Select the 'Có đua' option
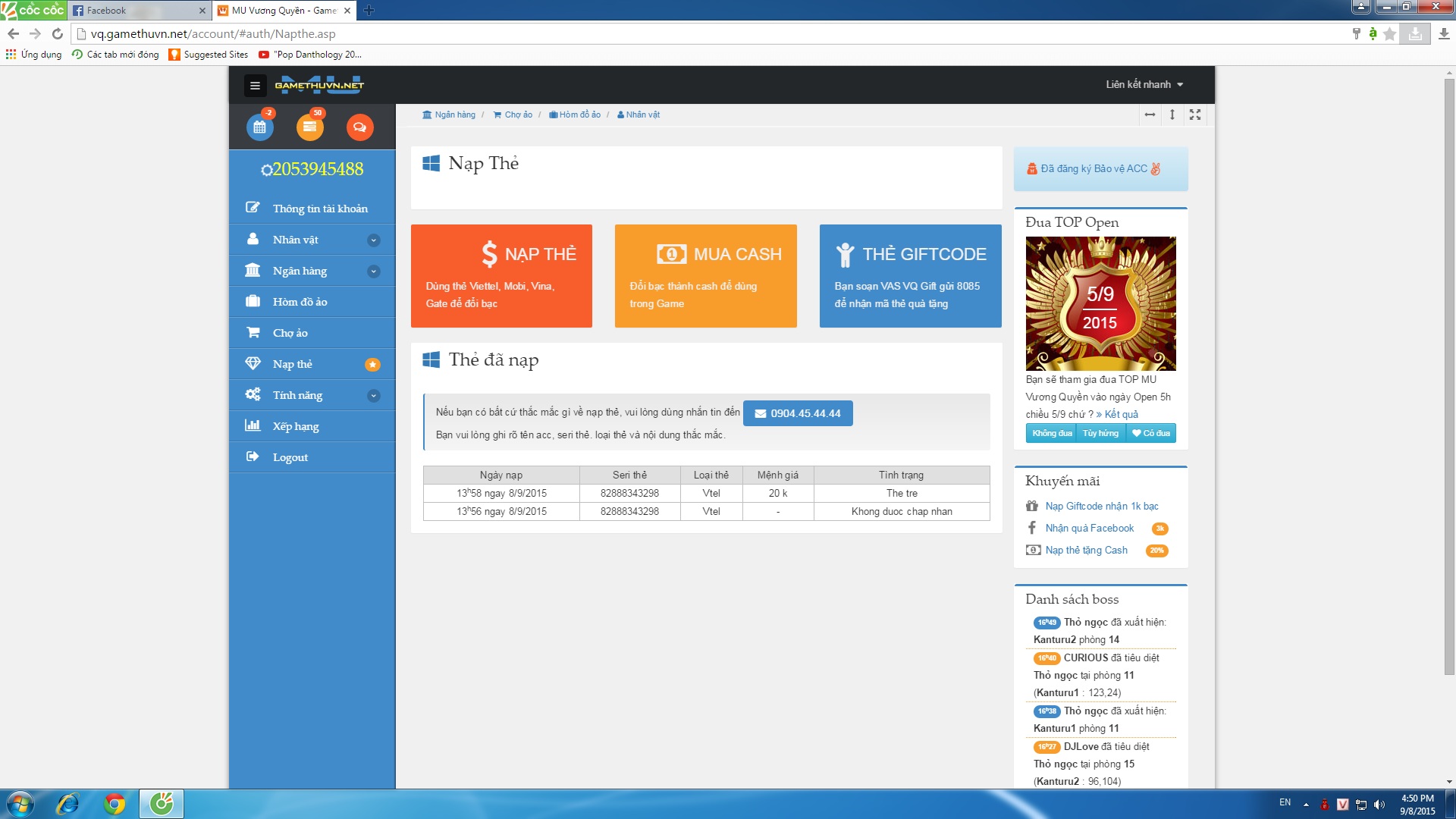This screenshot has height=819, width=1456. 1151,433
